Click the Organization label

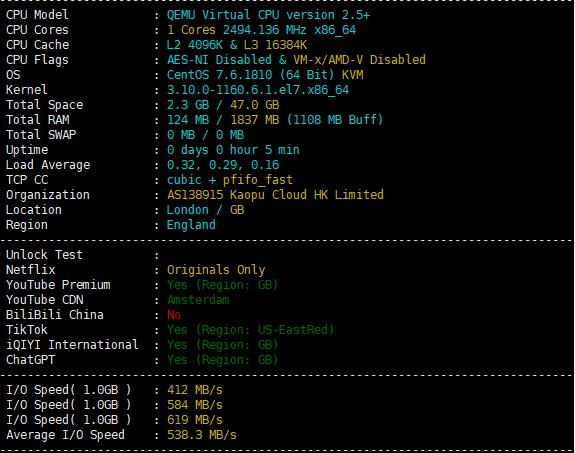point(48,195)
